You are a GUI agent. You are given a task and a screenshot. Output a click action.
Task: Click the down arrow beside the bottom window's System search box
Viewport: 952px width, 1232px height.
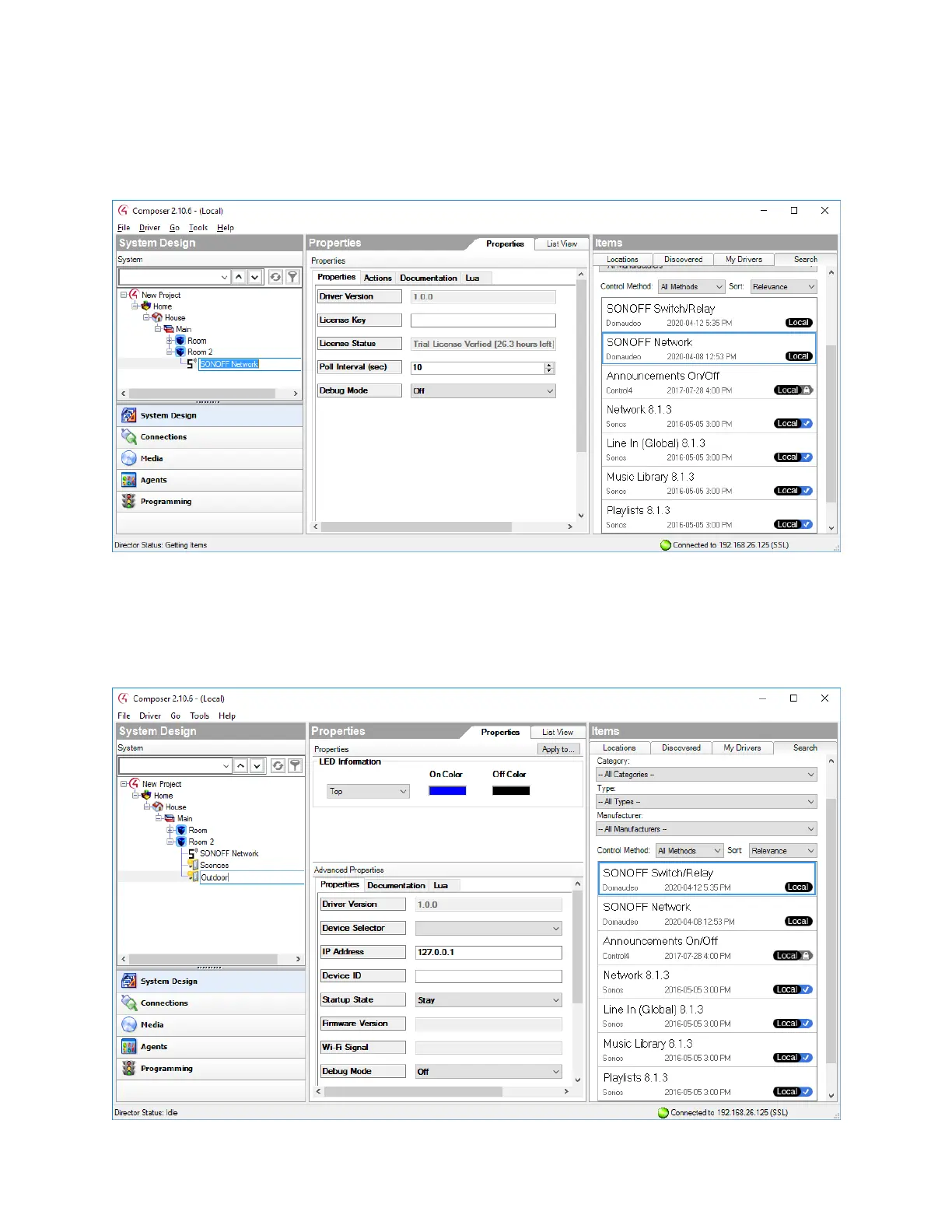coord(257,765)
